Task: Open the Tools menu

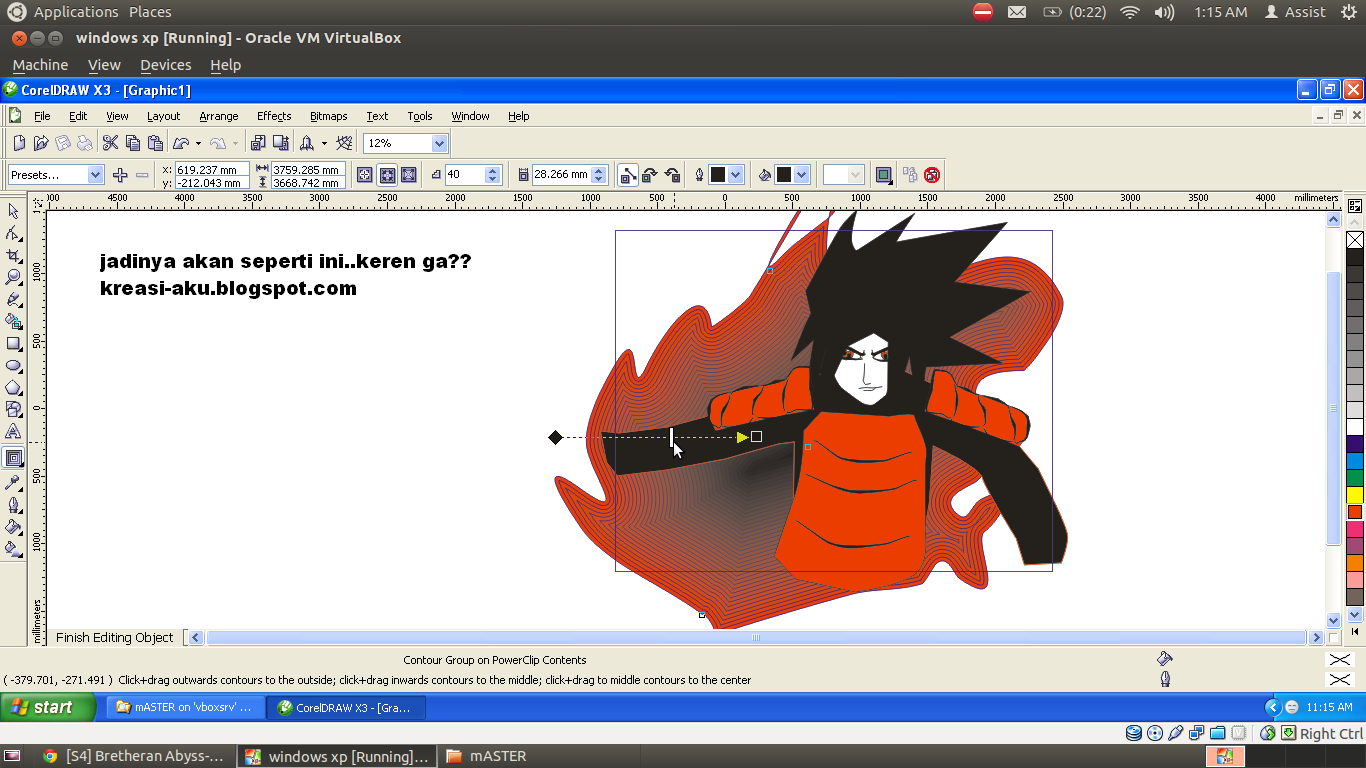Action: pyautogui.click(x=420, y=116)
